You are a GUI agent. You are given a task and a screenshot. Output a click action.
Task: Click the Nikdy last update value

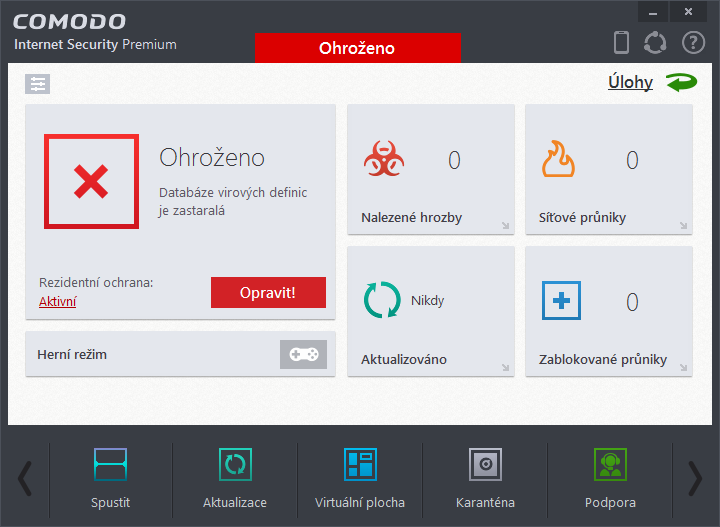428,301
